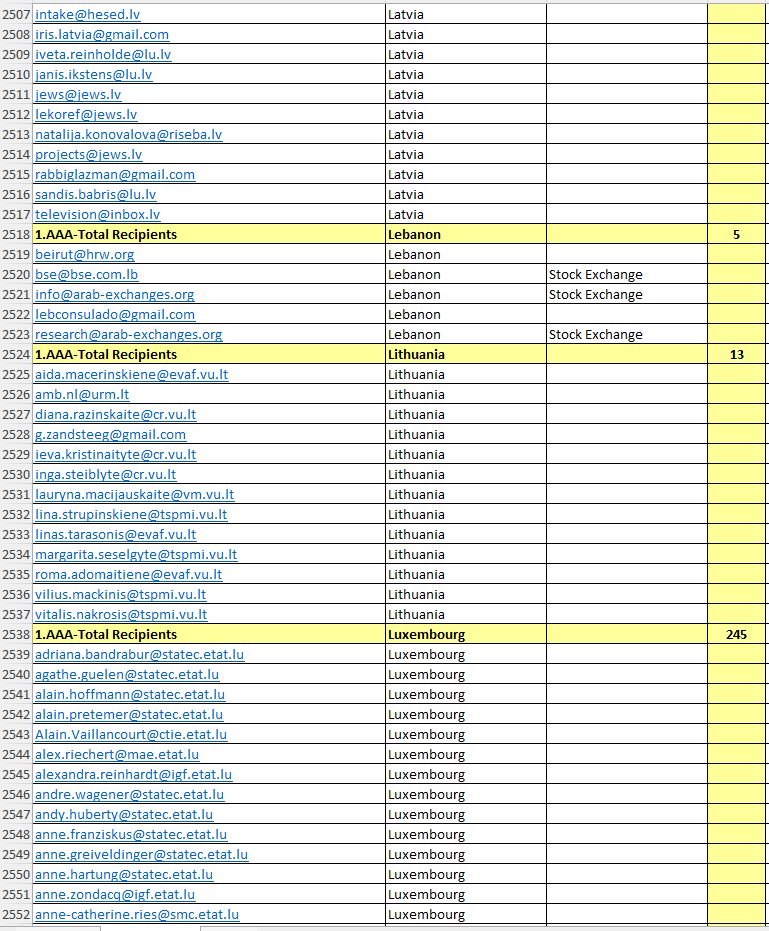This screenshot has height=931, width=769.
Task: Open sandis.babris@lu.lv link
Action: (96, 195)
